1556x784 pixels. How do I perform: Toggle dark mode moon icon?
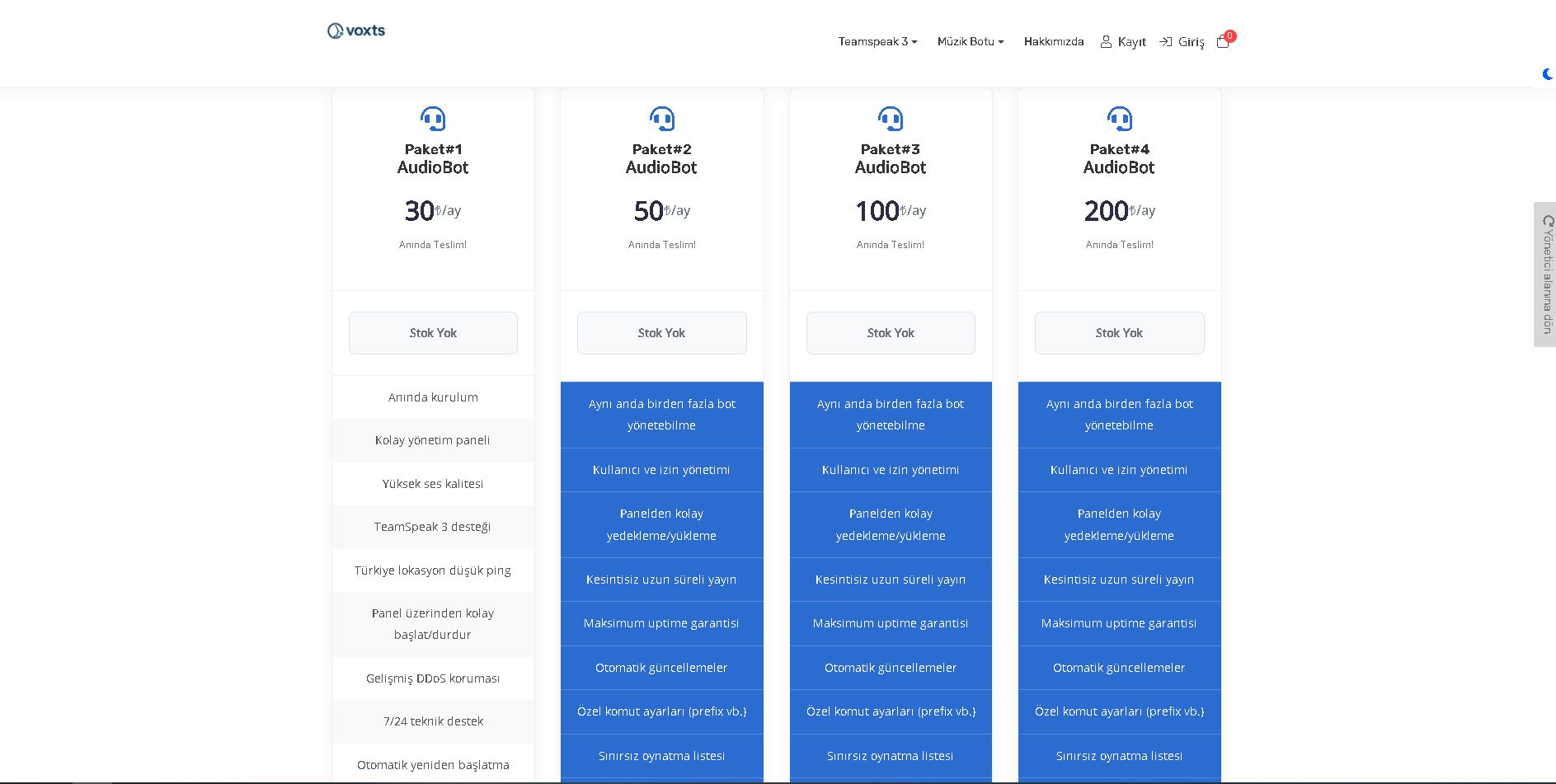[1548, 74]
